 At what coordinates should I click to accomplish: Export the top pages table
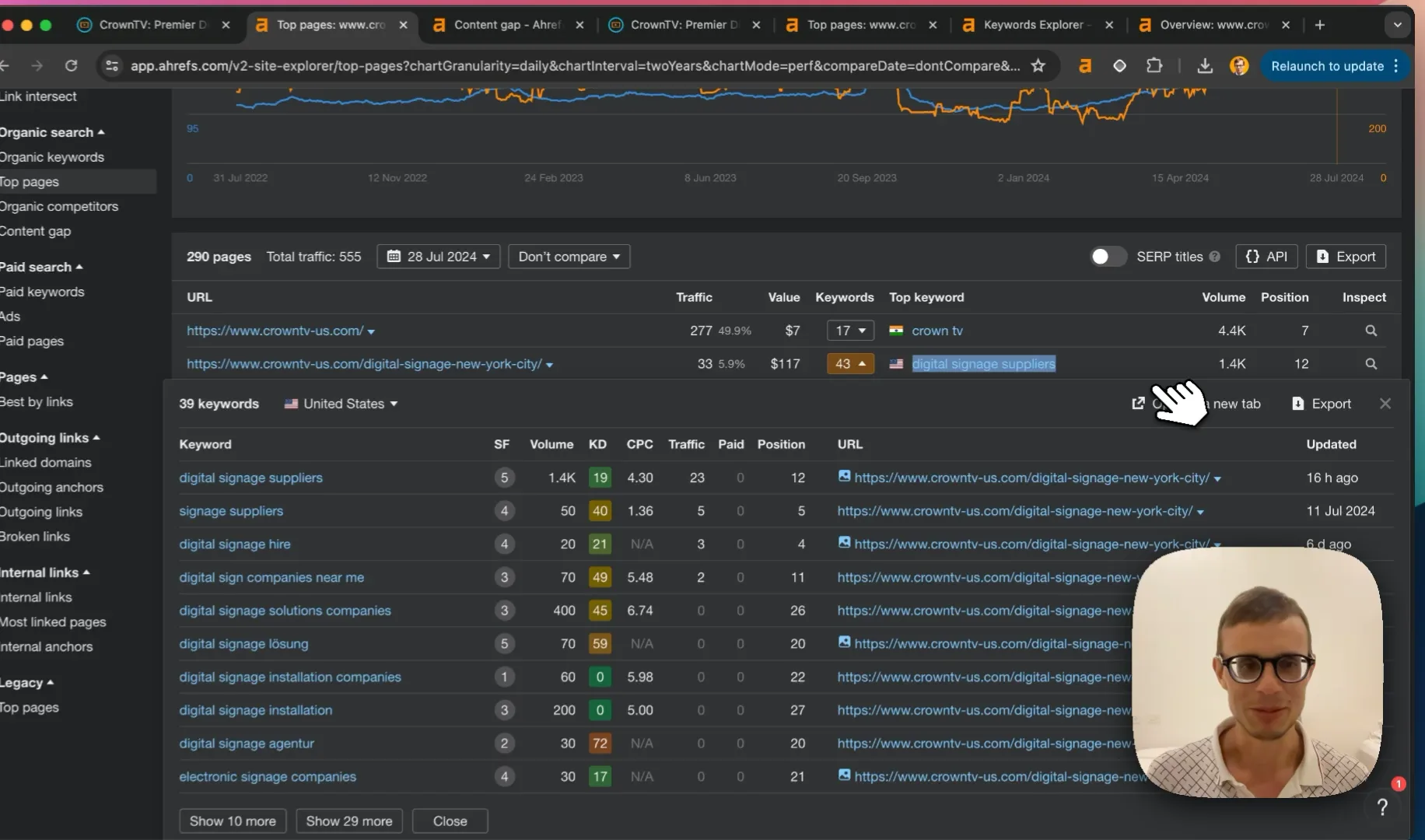pyautogui.click(x=1346, y=257)
